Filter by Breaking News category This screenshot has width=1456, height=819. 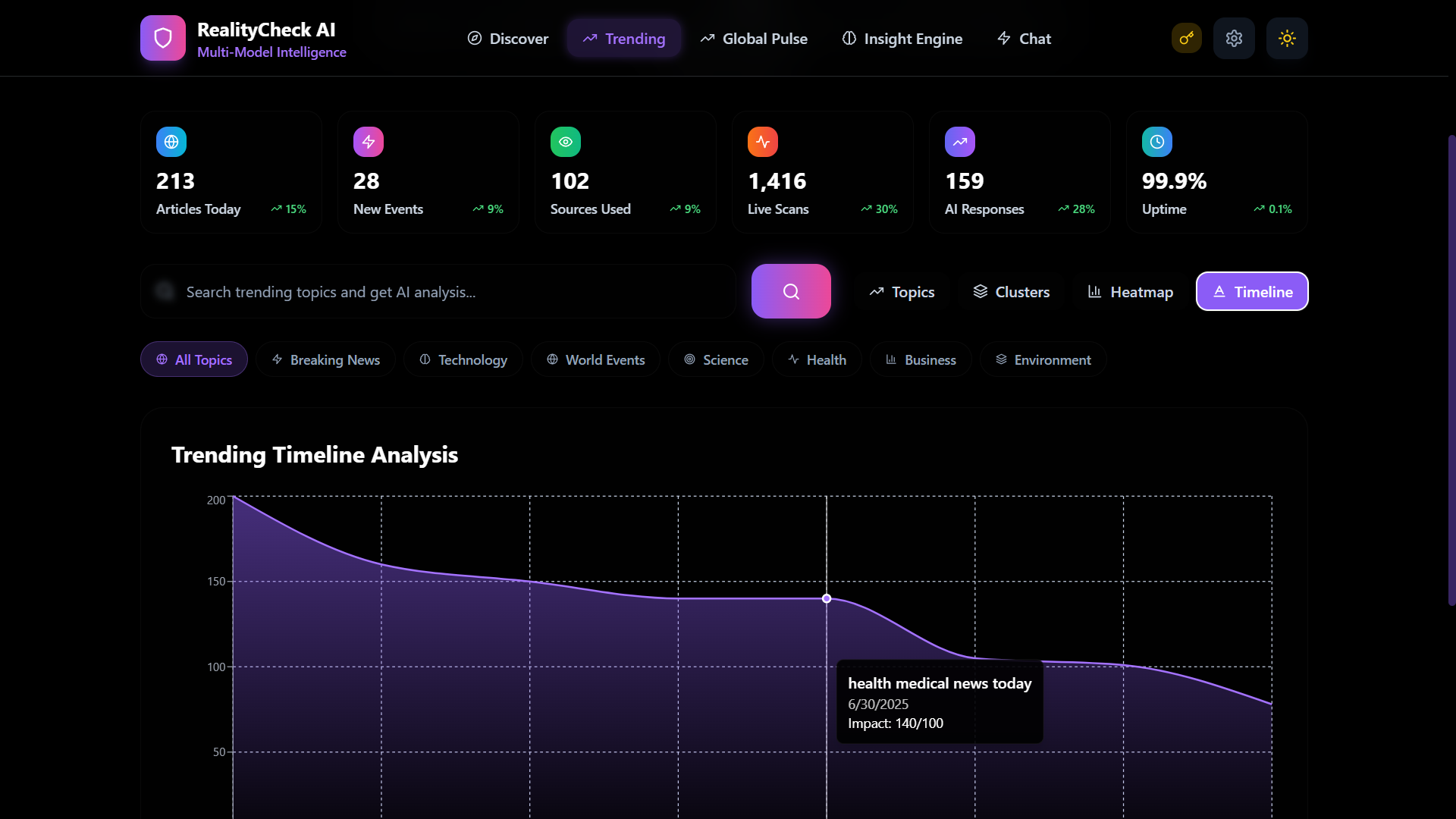point(326,360)
